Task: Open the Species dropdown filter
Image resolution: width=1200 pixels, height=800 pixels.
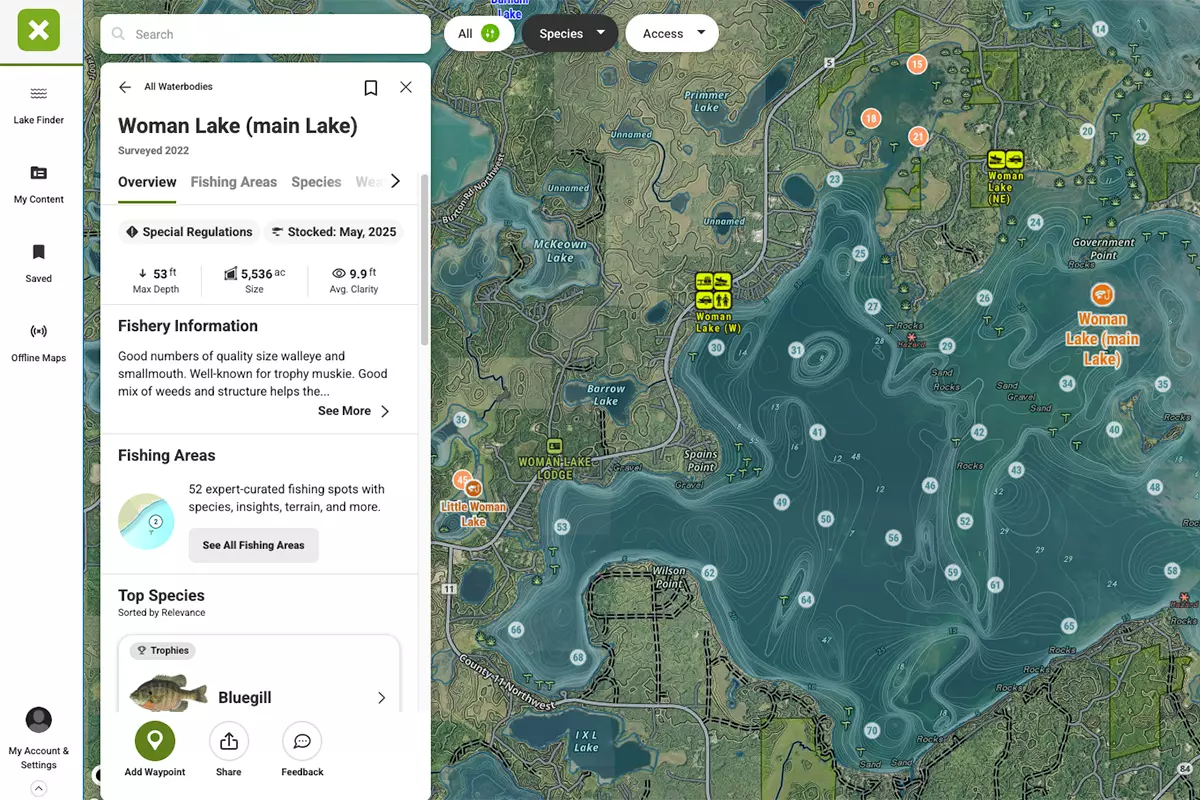Action: click(572, 34)
